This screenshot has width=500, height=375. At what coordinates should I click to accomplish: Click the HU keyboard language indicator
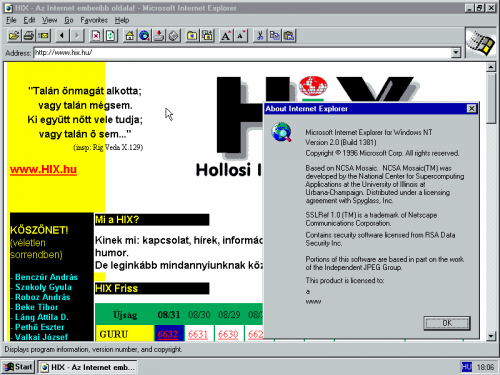coord(466,367)
